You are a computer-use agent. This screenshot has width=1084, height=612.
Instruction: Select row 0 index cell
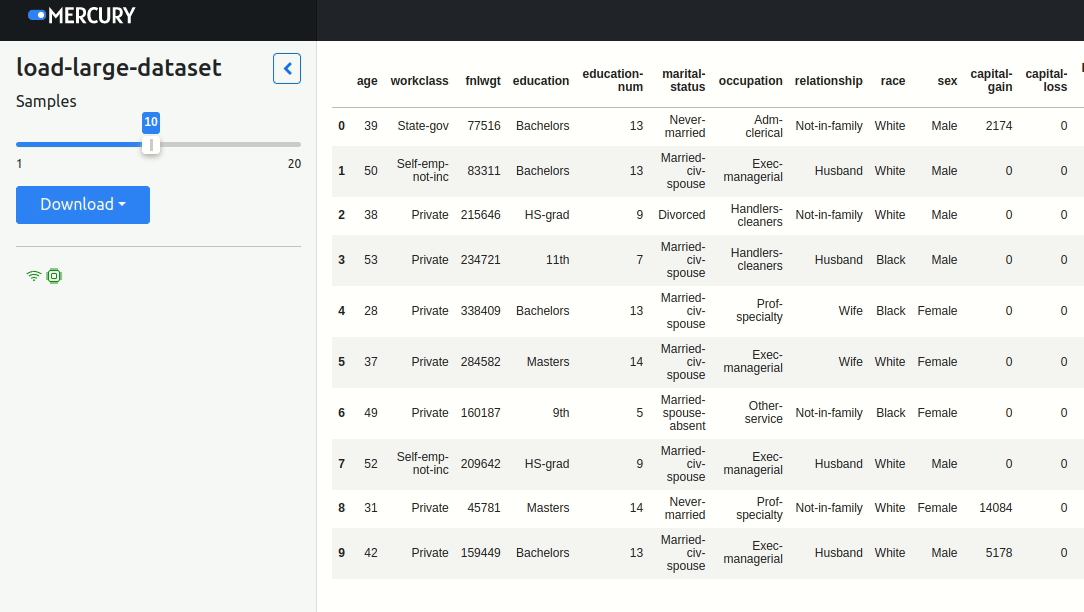tap(341, 126)
